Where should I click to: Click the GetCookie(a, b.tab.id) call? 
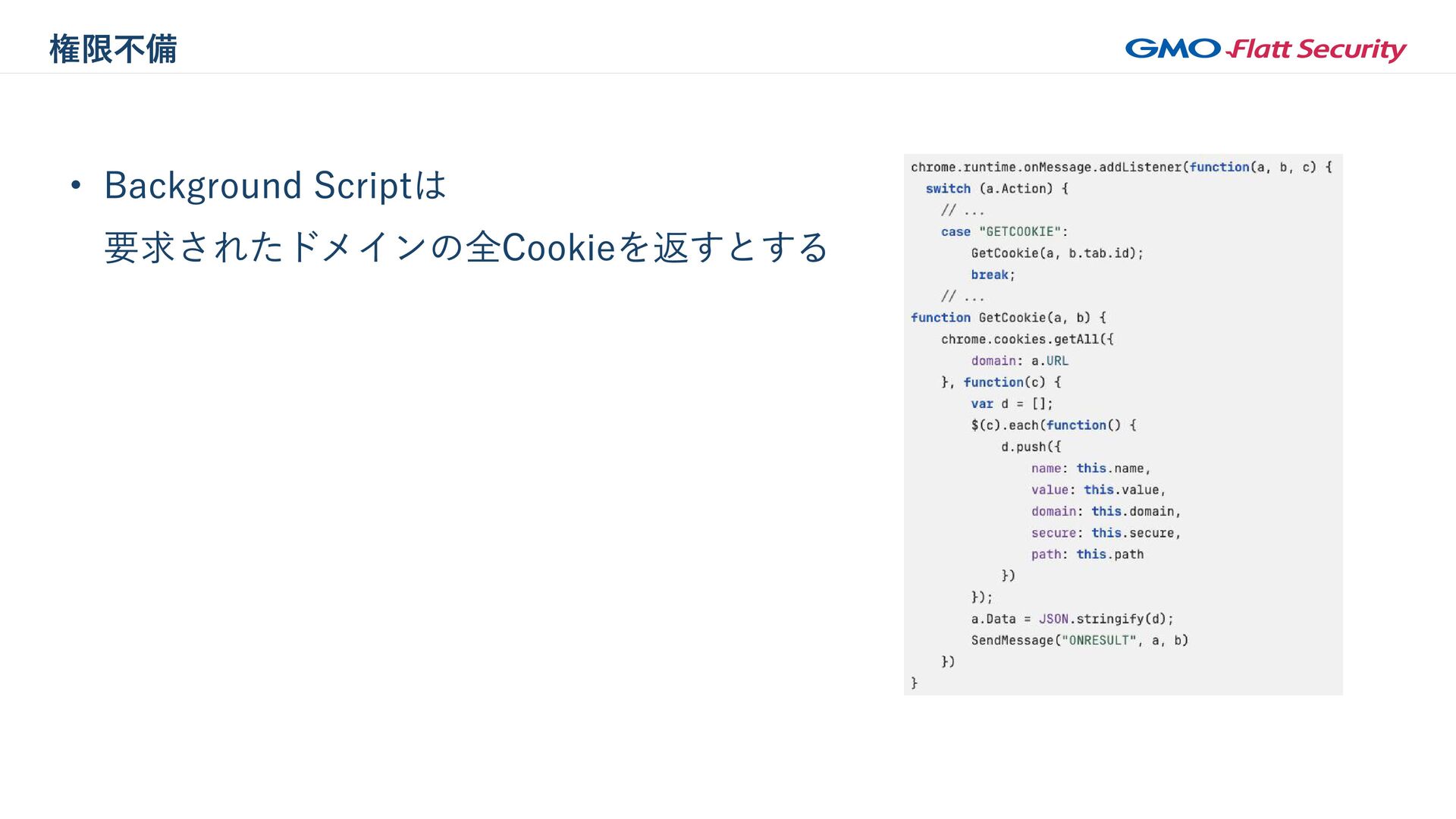(1056, 253)
